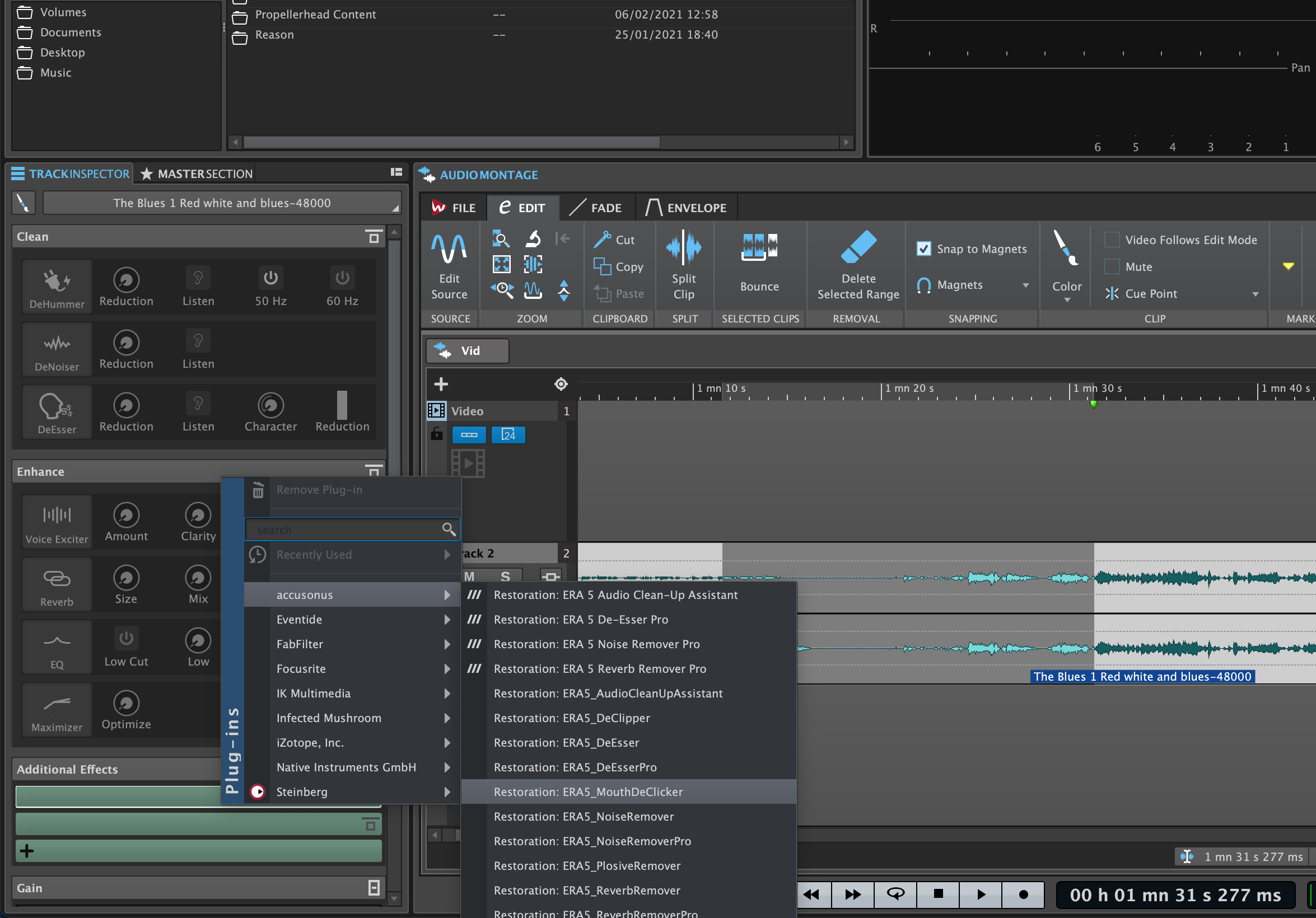Click the Remove Plug-in trash icon
This screenshot has height=918, width=1316.
[258, 489]
